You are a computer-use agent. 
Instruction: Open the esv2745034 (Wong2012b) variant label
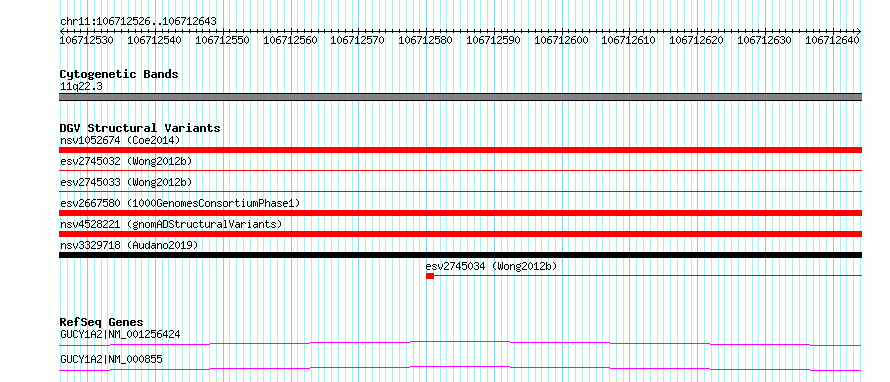click(x=492, y=266)
